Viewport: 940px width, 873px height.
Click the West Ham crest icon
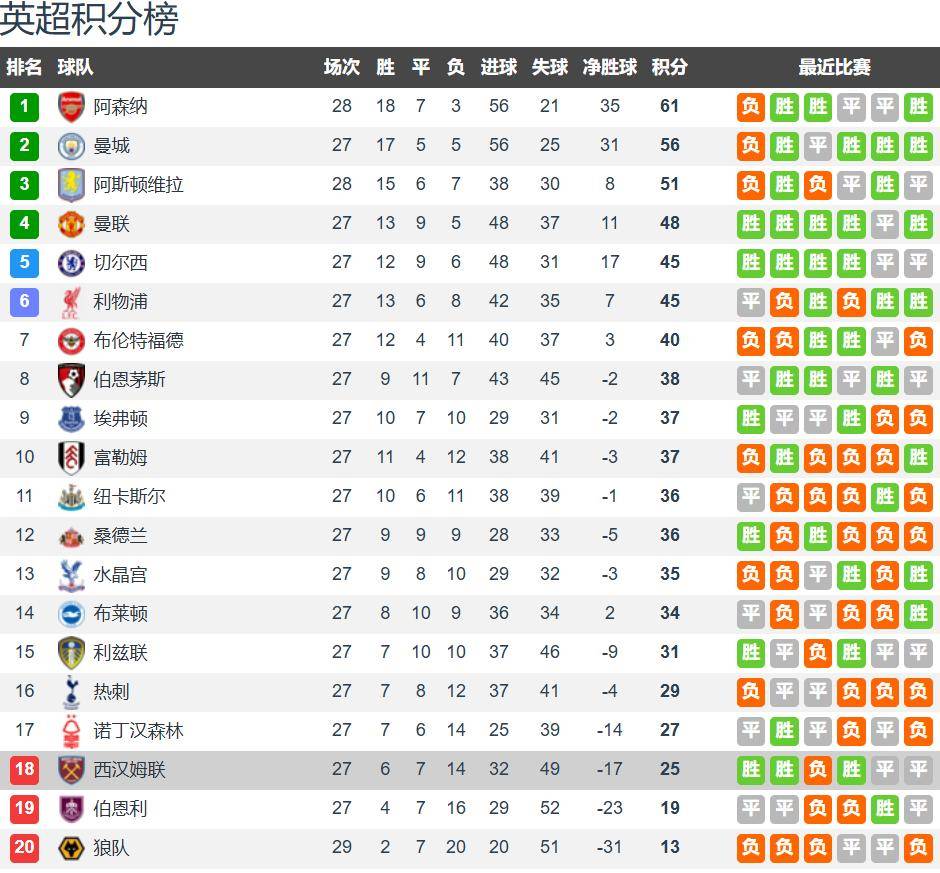tap(71, 770)
